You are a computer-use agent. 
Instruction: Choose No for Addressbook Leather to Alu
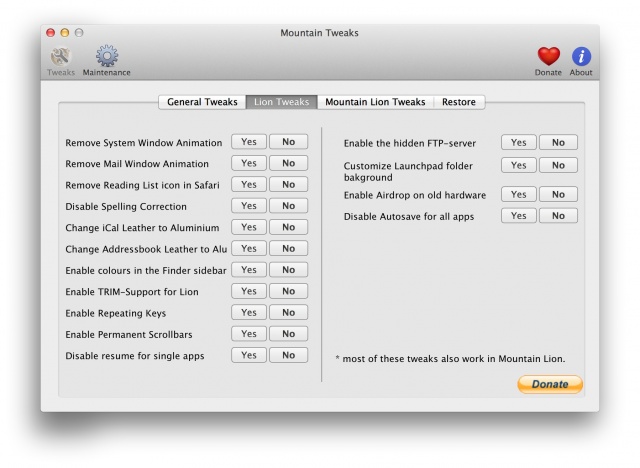[x=288, y=248]
